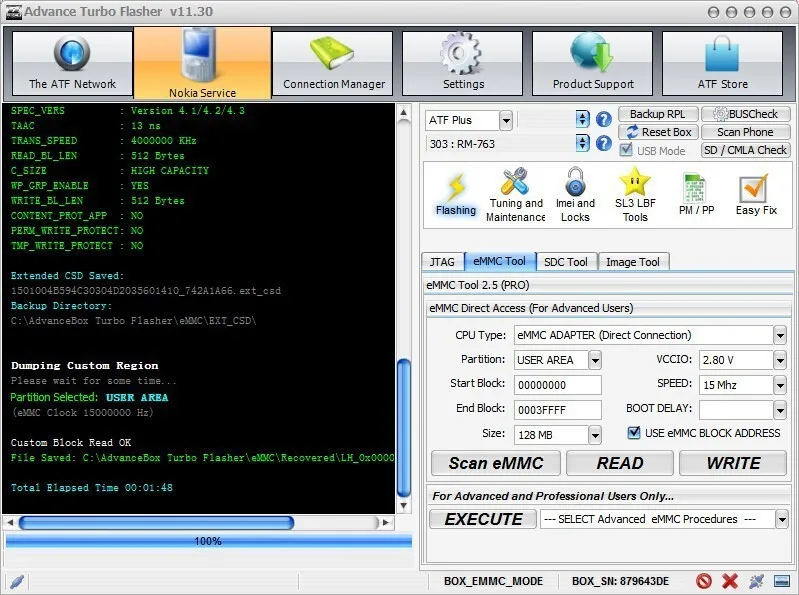This screenshot has height=595, width=799.
Task: Click the Reset Box button
Action: [x=657, y=132]
